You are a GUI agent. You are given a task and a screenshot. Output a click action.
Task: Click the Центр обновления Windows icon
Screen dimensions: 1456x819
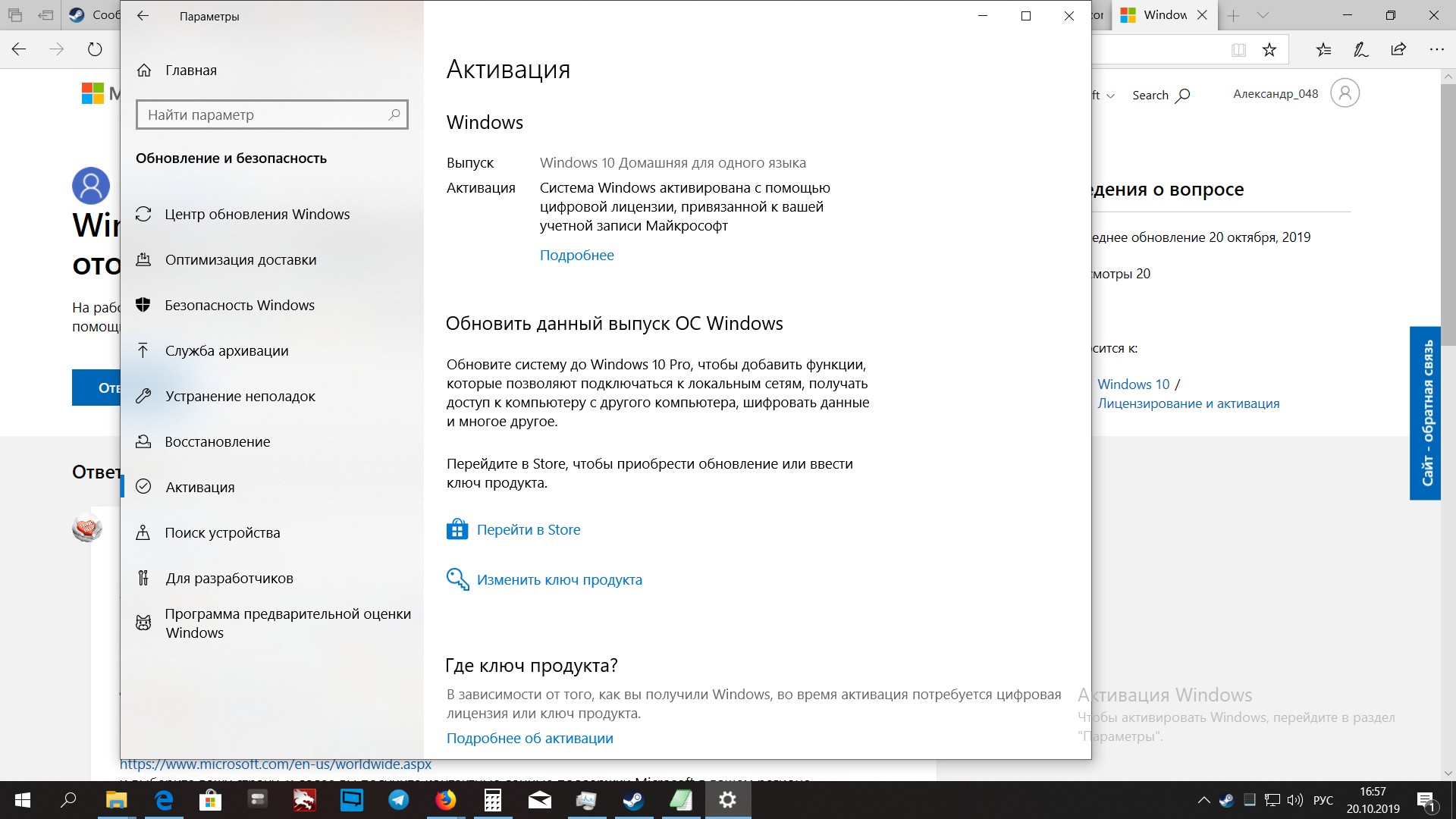[x=145, y=213]
